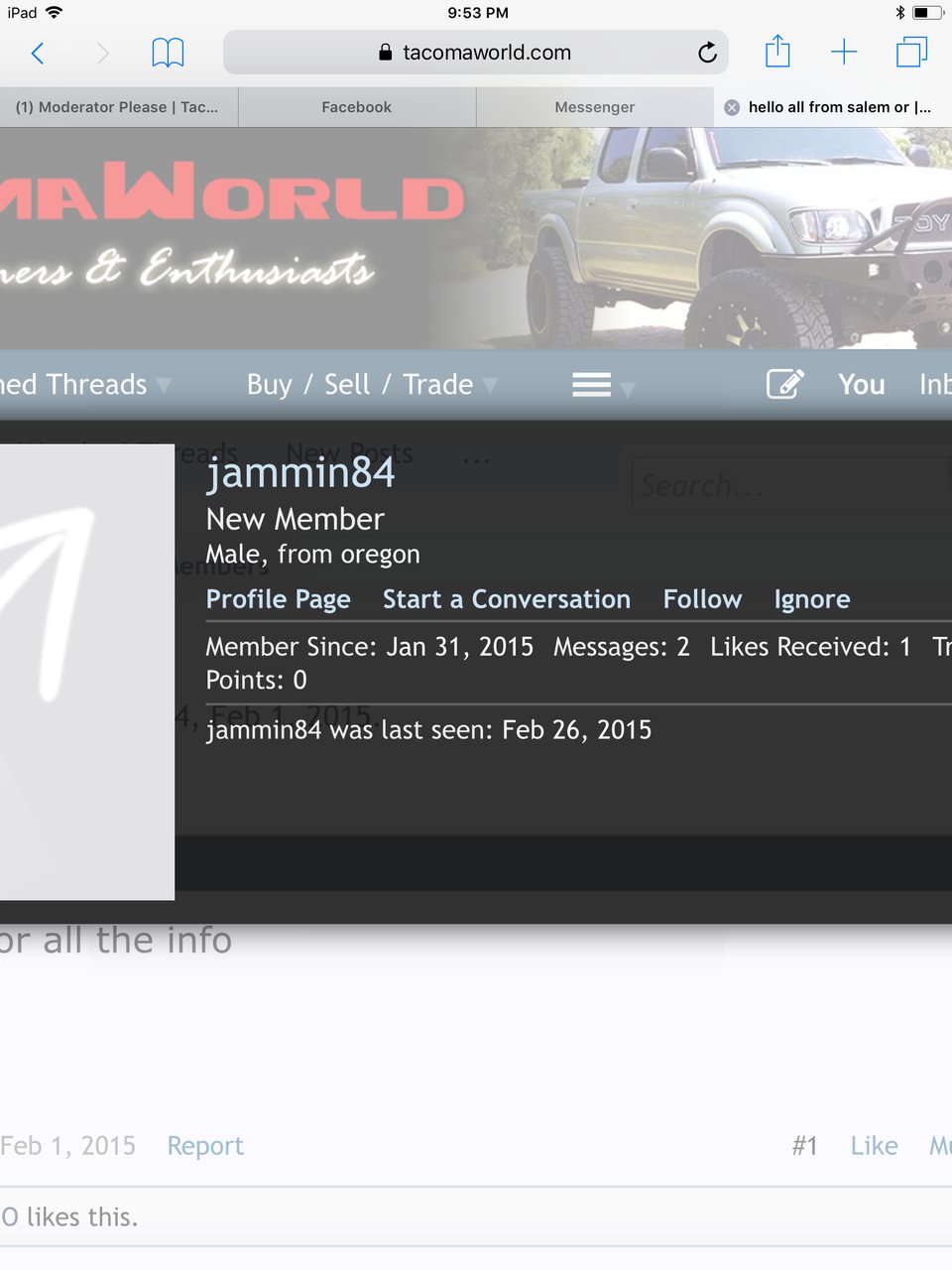Screen dimensions: 952x1270
Task: Tap the Search field behind the overlay
Action: pos(790,485)
